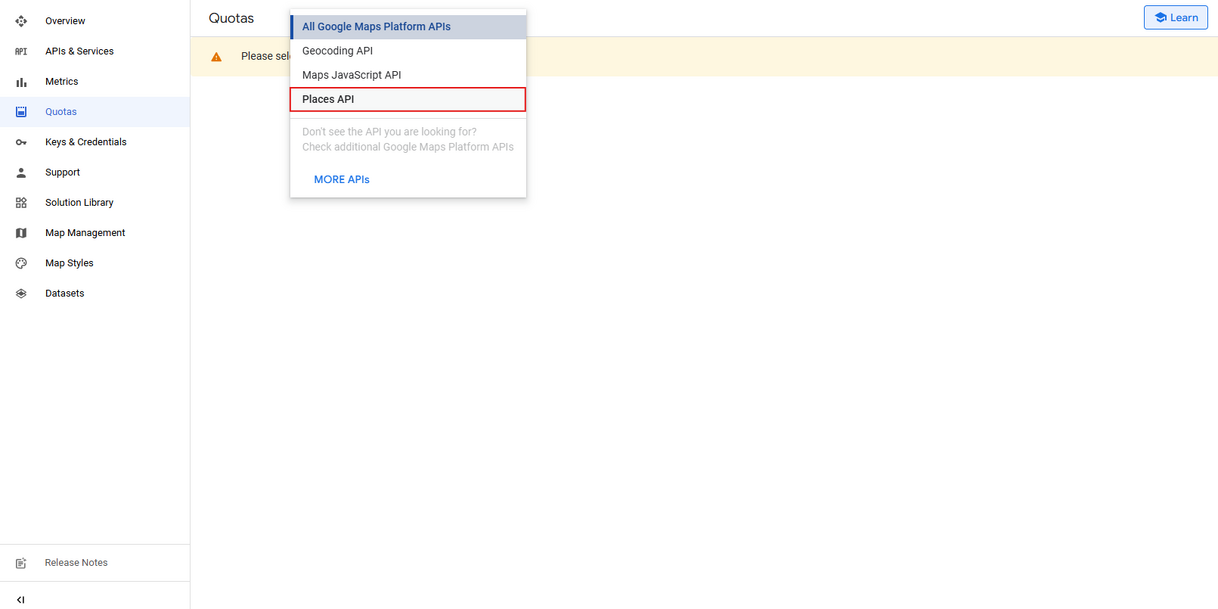Click the Learn button
The image size is (1218, 609).
tap(1176, 17)
